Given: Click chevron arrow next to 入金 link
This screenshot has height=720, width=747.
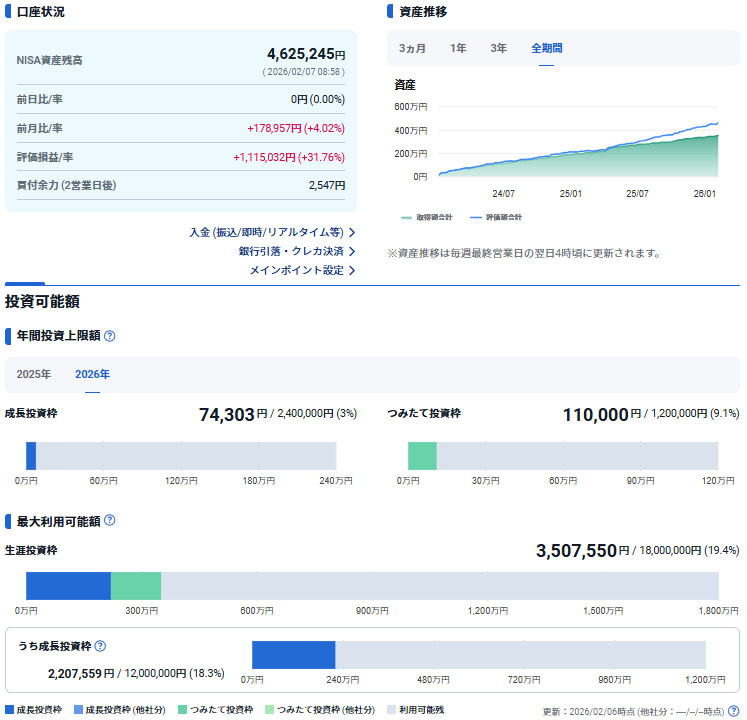Looking at the screenshot, I should coord(352,232).
